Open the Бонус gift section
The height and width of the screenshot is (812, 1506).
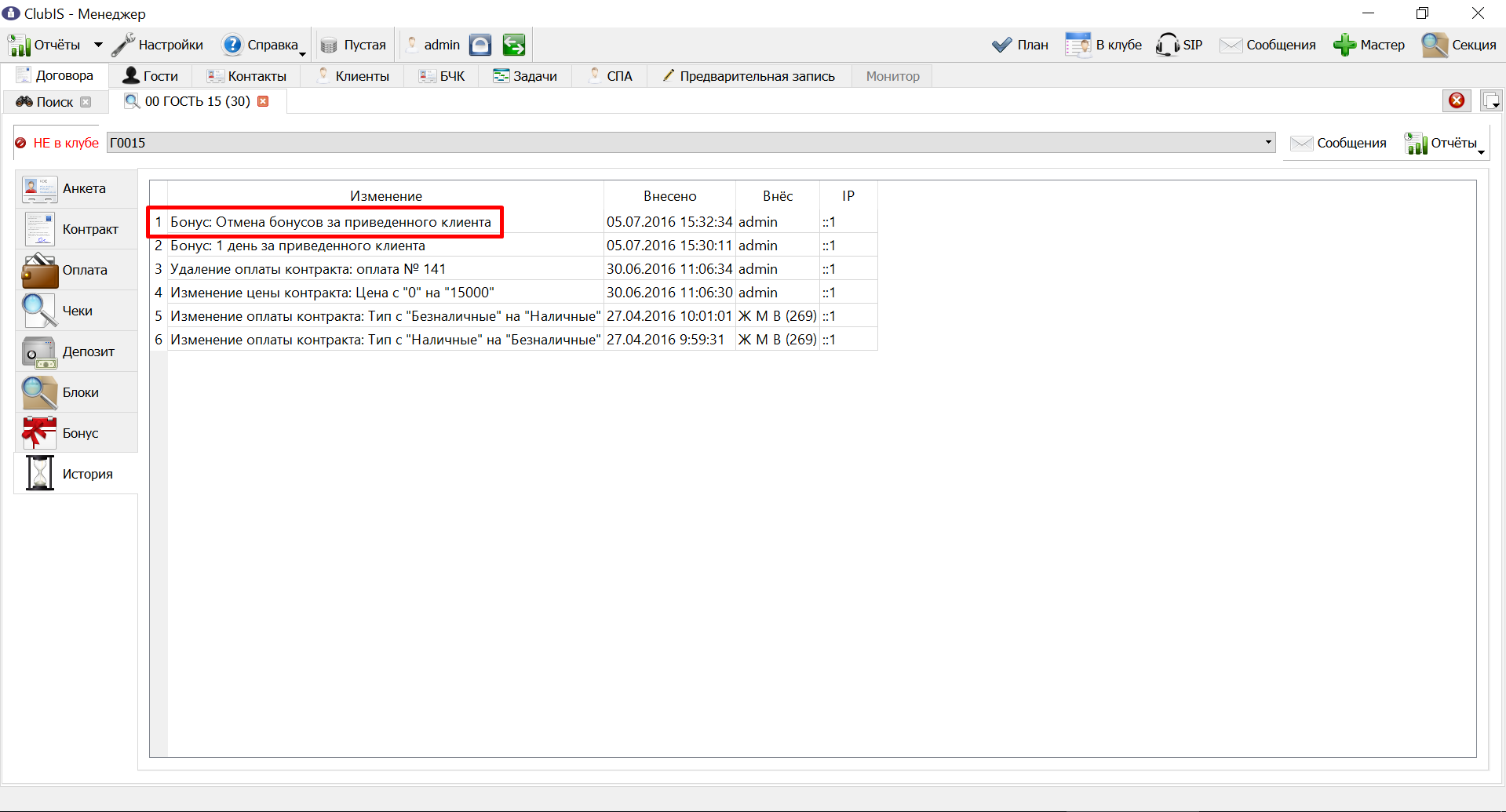[x=76, y=433]
